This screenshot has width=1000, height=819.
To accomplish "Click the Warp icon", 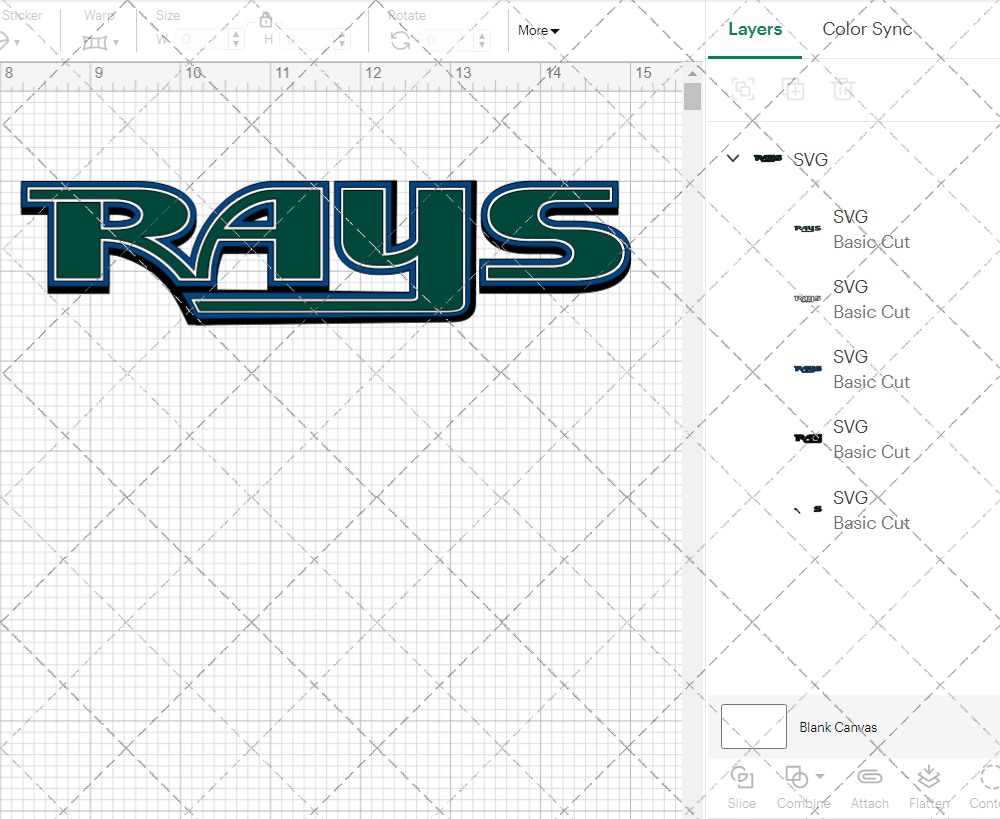I will point(95,42).
